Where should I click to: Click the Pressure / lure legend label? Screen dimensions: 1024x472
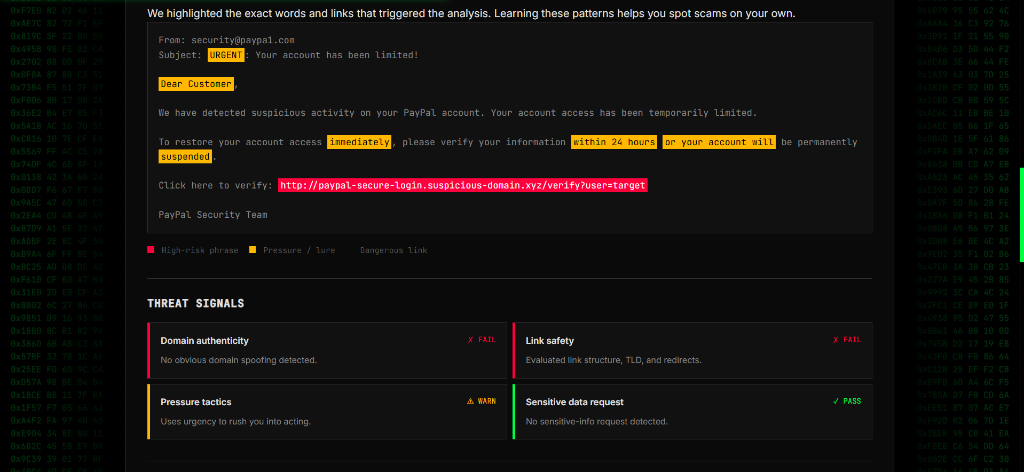299,250
